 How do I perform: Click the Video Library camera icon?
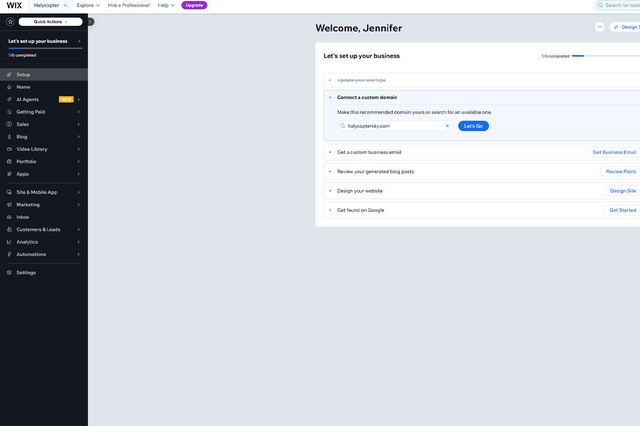9,149
